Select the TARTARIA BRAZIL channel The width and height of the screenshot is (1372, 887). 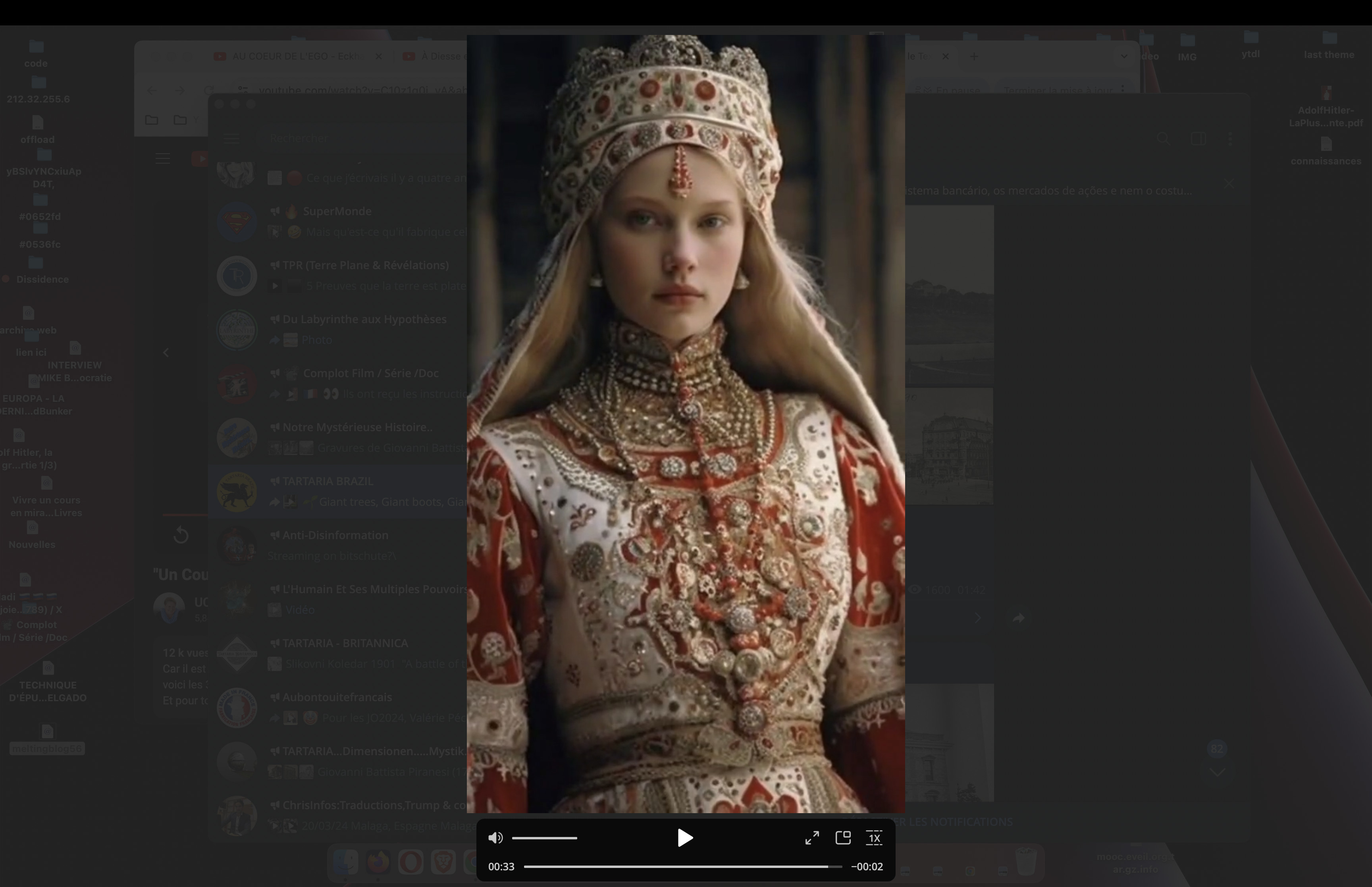(x=338, y=491)
